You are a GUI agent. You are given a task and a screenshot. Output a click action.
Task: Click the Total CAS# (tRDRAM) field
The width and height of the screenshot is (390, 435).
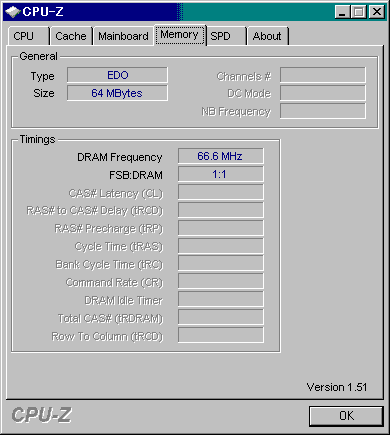pyautogui.click(x=221, y=318)
